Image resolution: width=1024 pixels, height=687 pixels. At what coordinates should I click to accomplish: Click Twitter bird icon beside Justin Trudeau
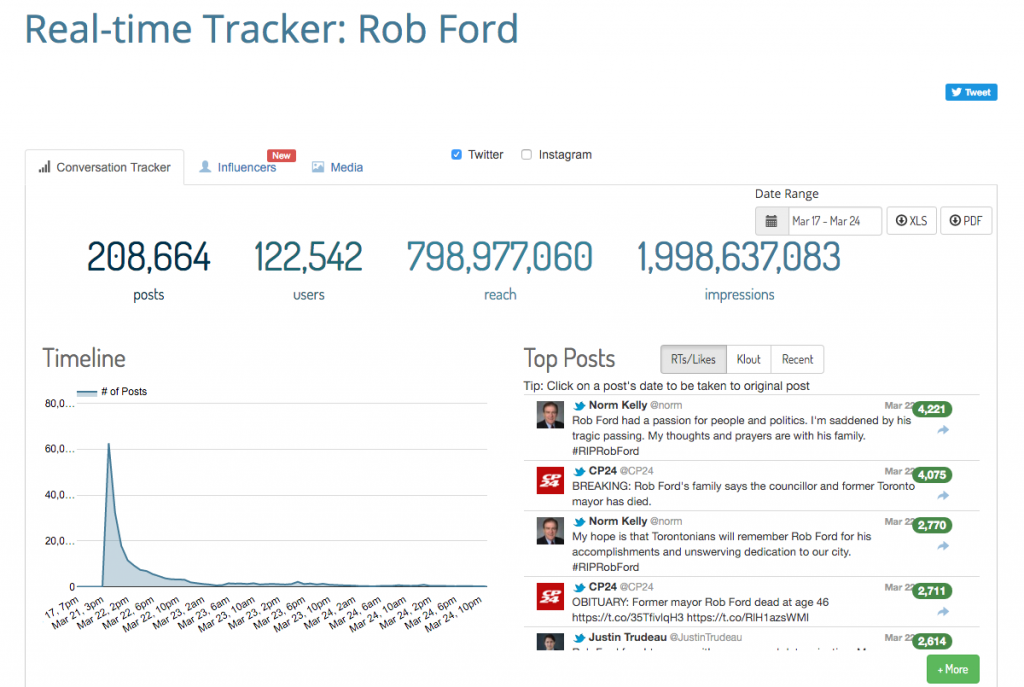[579, 638]
